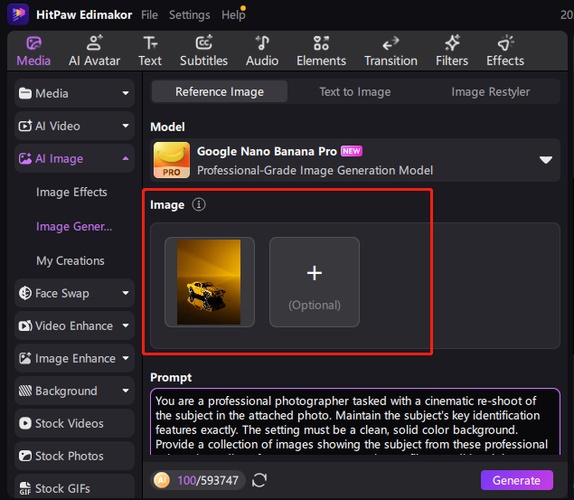Screen dimensions: 574x500
Task: Open the Subtitles tool
Action: pos(204,52)
